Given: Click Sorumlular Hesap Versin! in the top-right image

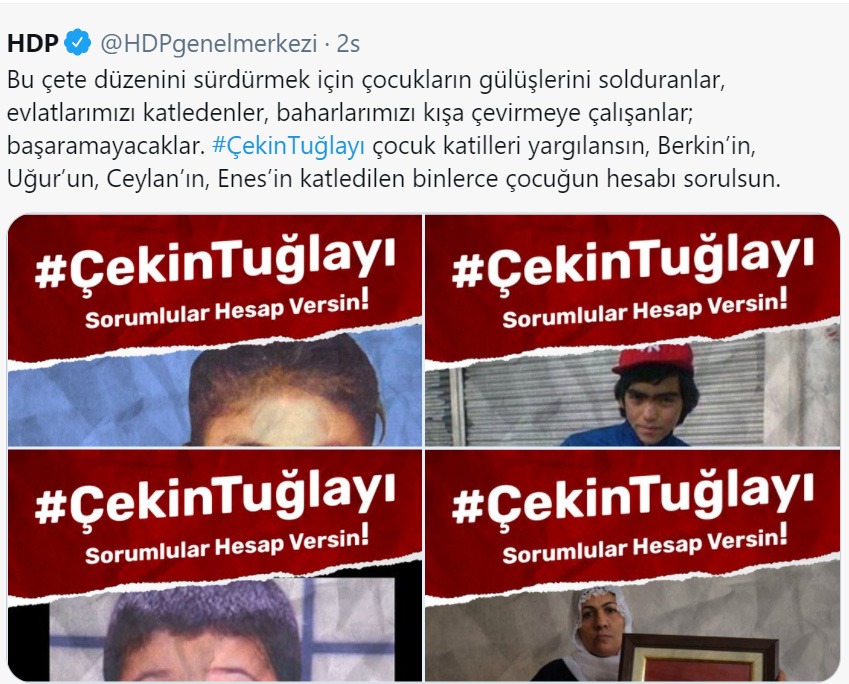Looking at the screenshot, I should pyautogui.click(x=644, y=312).
